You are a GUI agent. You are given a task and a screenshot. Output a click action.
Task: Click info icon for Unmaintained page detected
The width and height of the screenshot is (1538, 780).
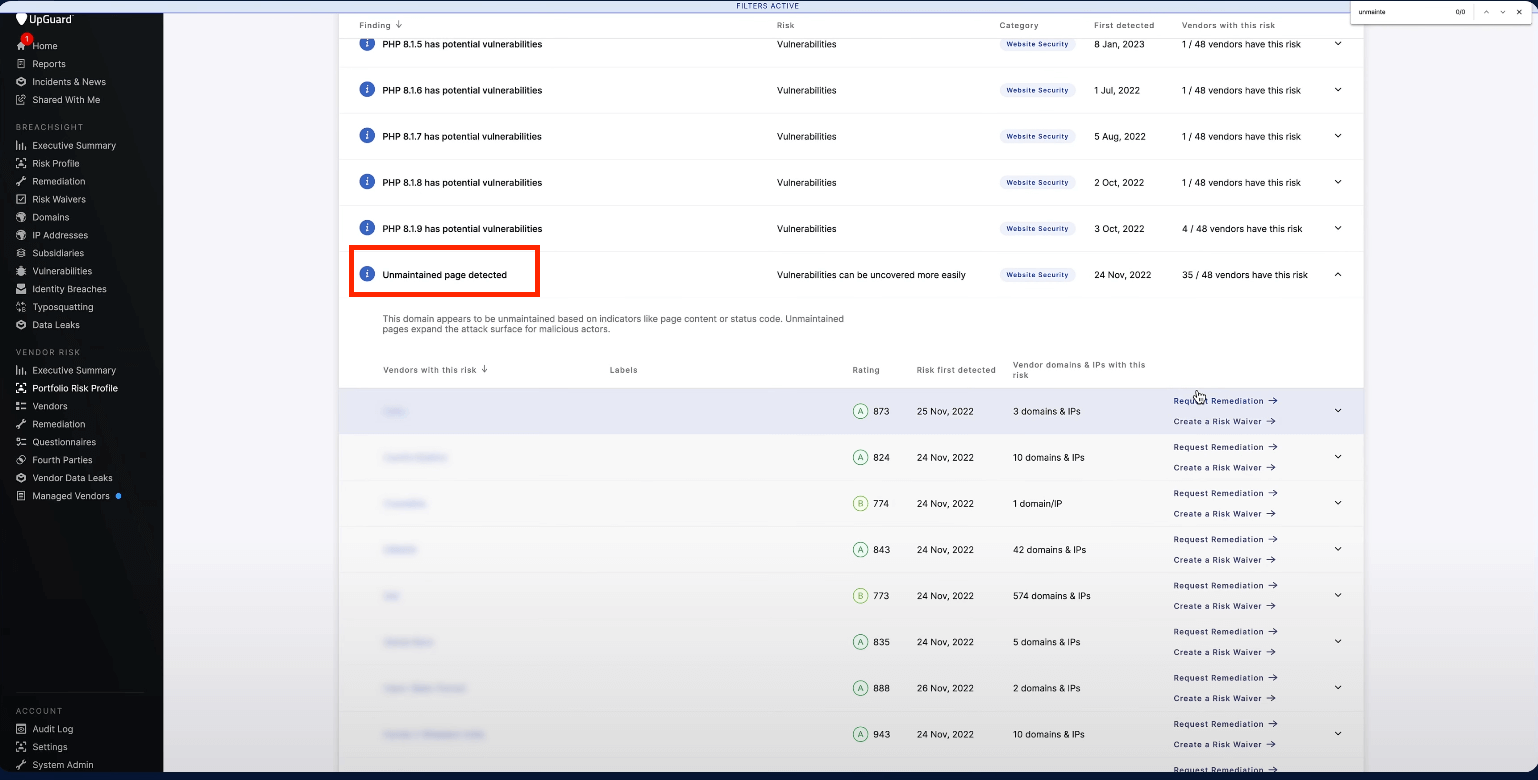[367, 274]
